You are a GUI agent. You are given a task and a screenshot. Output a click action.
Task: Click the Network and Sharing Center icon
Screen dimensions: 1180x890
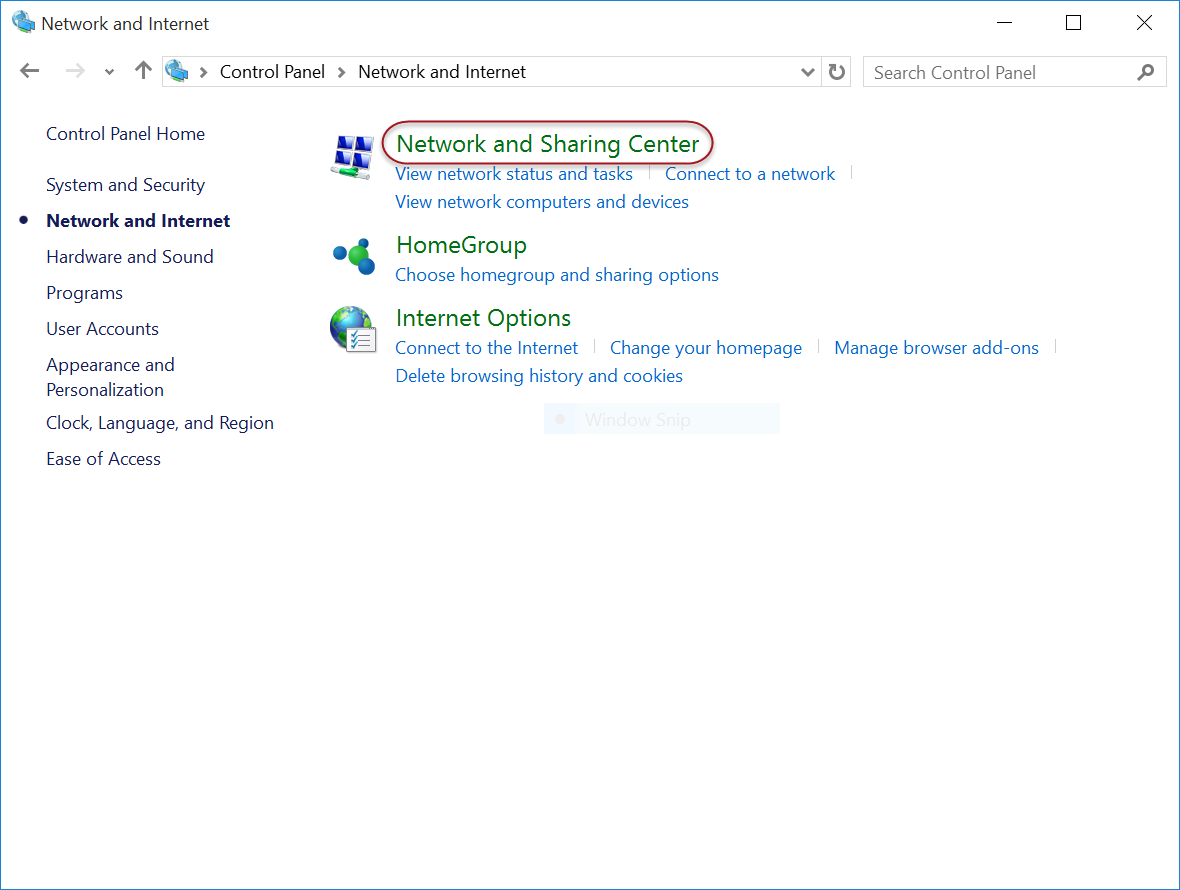click(352, 157)
